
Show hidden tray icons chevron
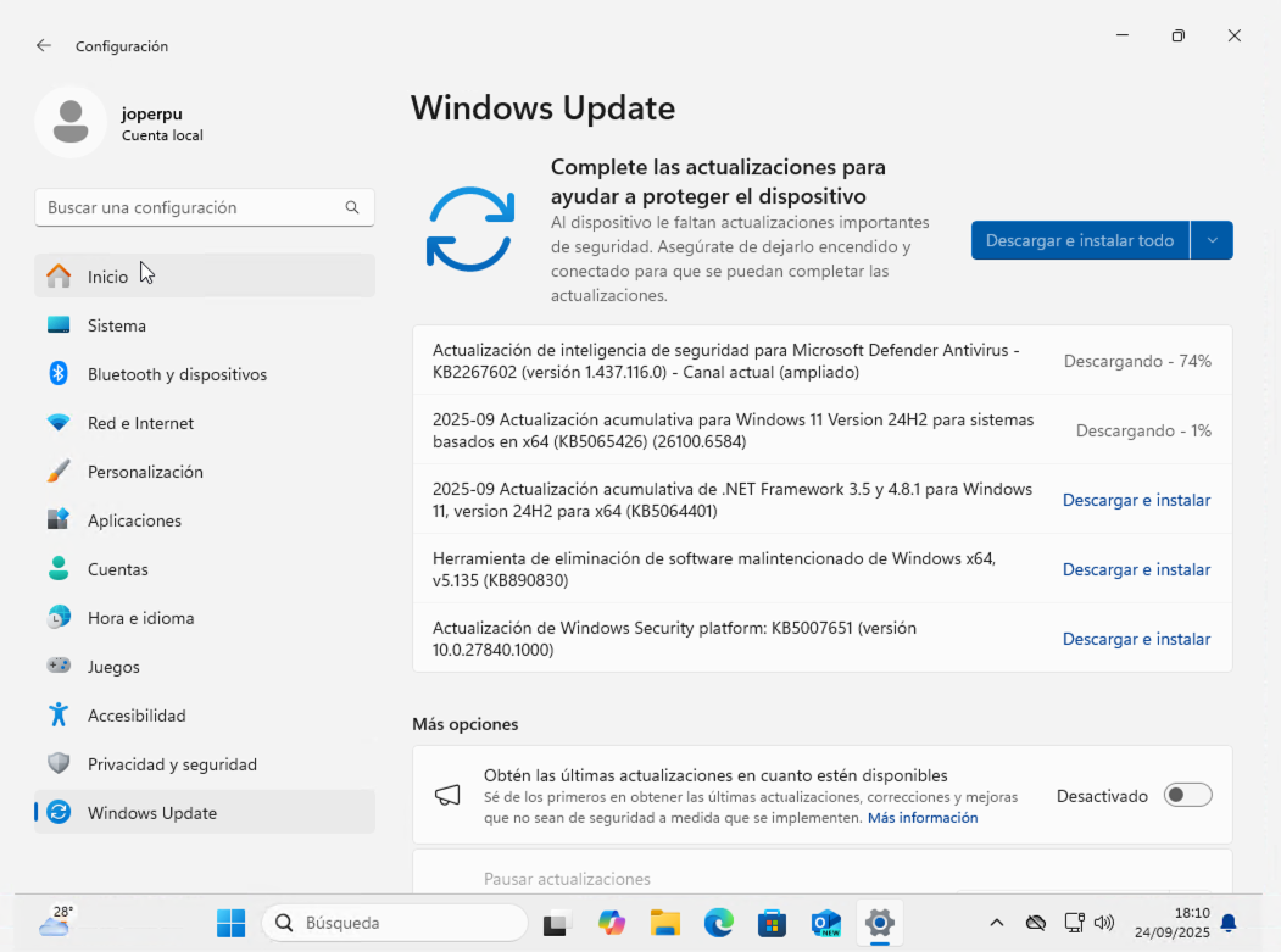997,923
